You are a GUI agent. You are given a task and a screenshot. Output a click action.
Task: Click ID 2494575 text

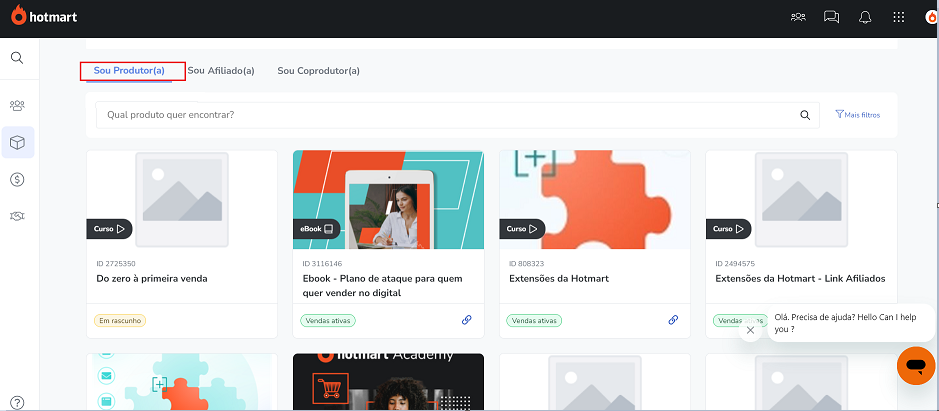click(733, 264)
